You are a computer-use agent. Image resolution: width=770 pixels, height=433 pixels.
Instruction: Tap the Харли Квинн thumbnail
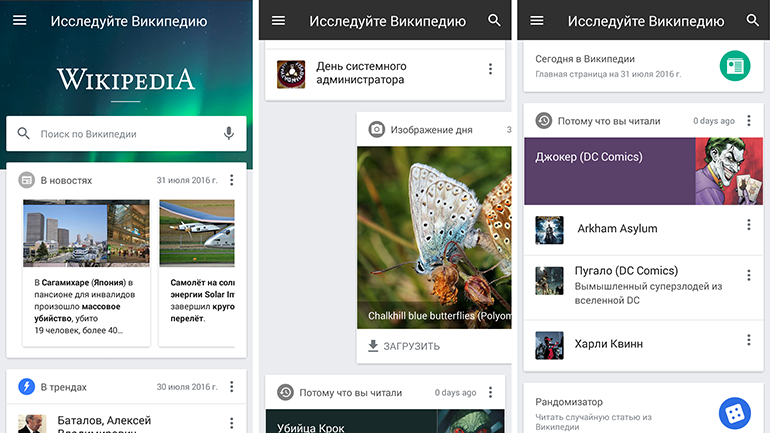coord(549,345)
